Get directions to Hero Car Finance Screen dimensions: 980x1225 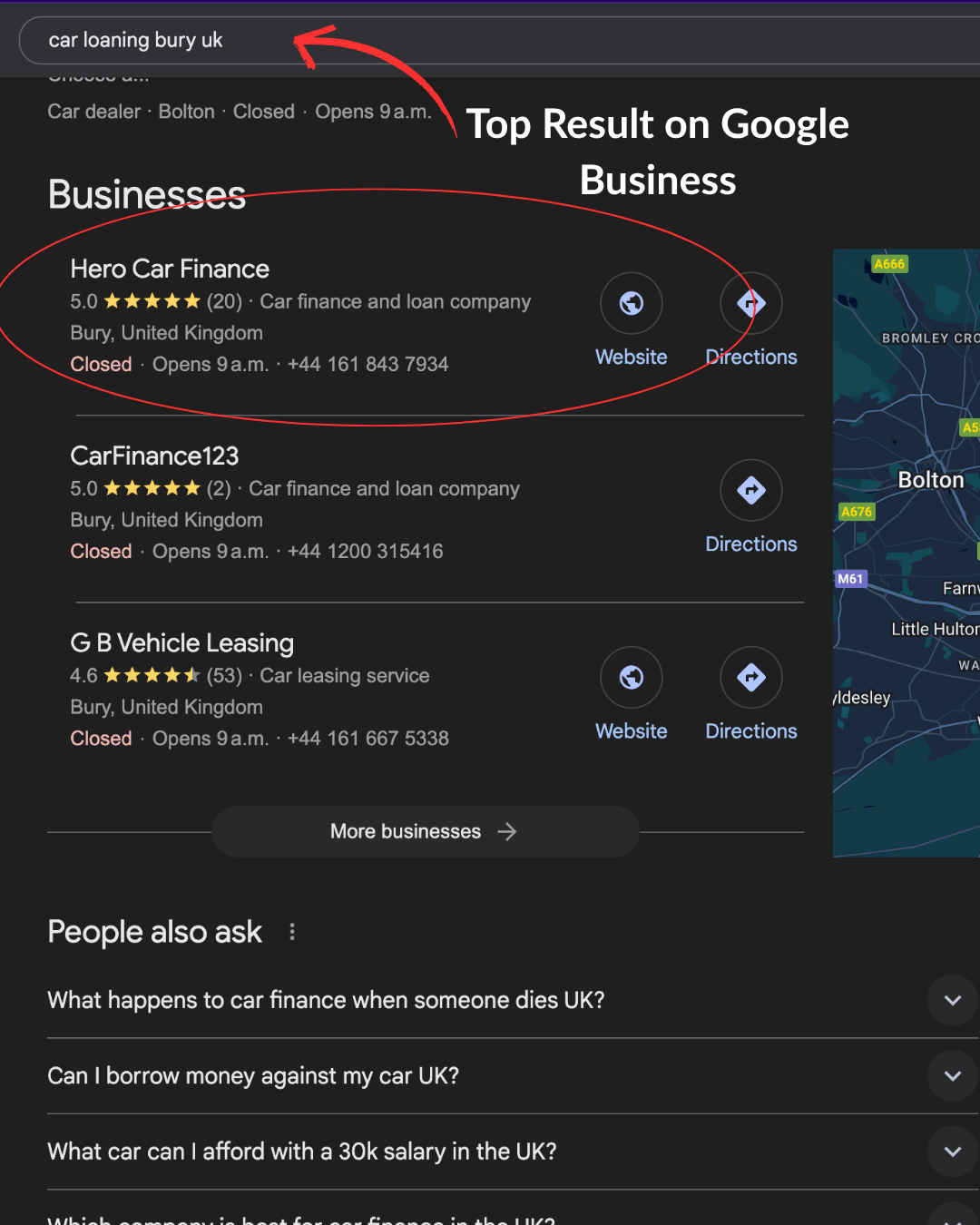[x=750, y=303]
